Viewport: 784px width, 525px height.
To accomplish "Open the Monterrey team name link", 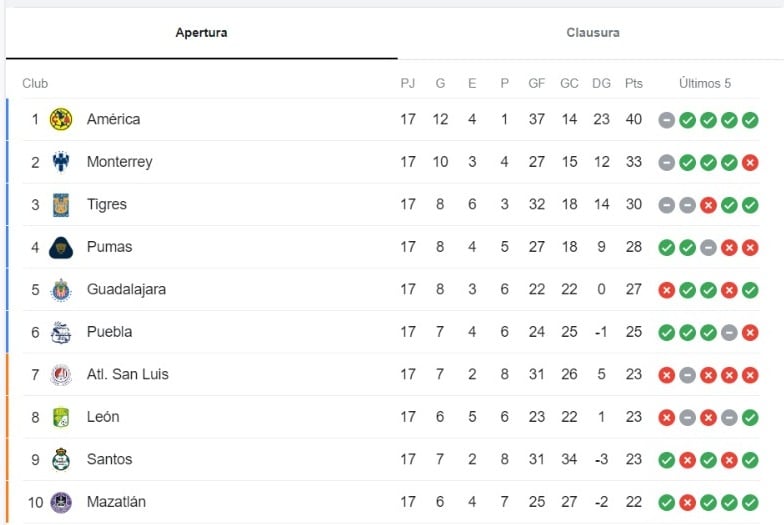I will point(119,162).
